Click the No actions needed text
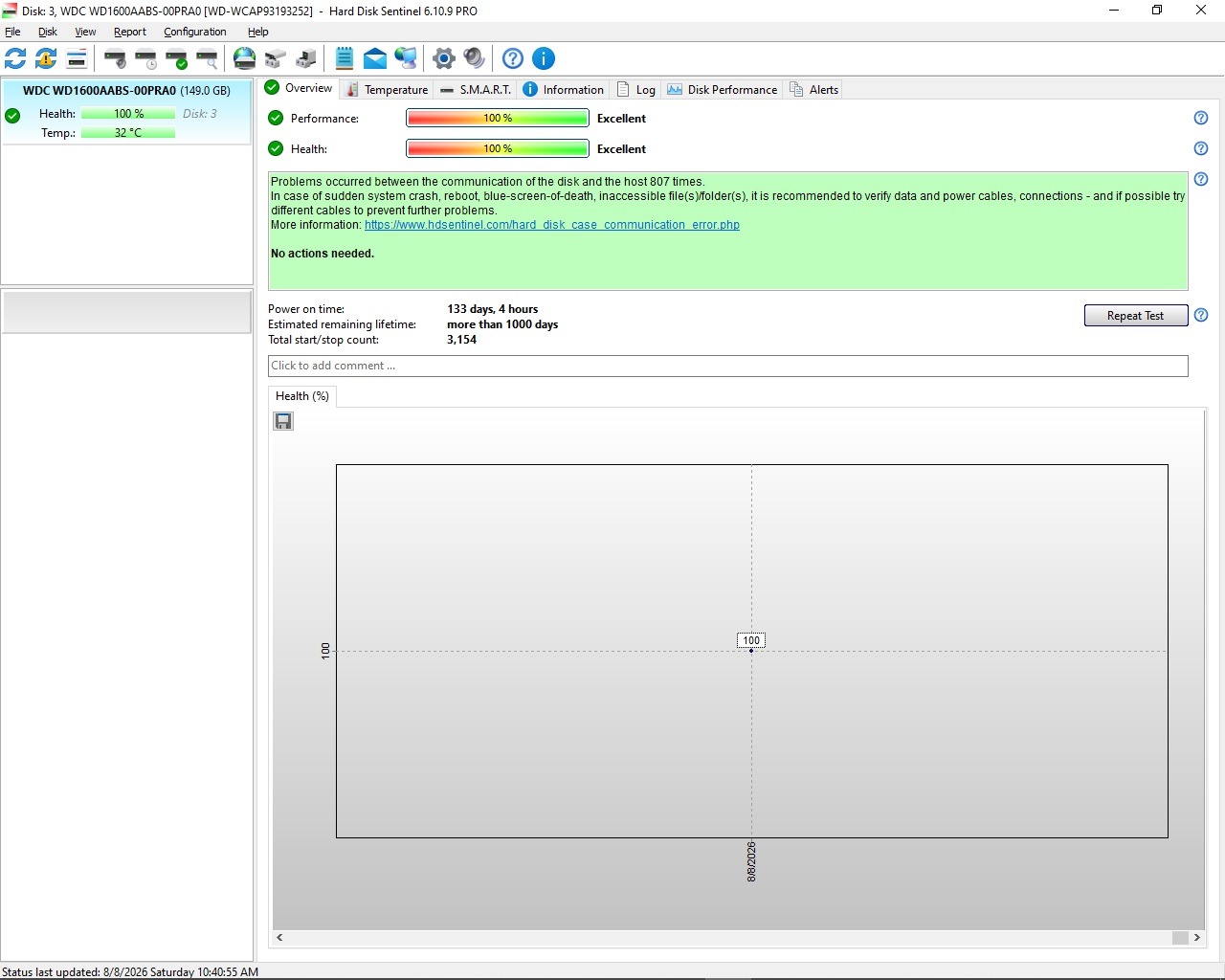Screen dimensions: 1225x980 [323, 254]
